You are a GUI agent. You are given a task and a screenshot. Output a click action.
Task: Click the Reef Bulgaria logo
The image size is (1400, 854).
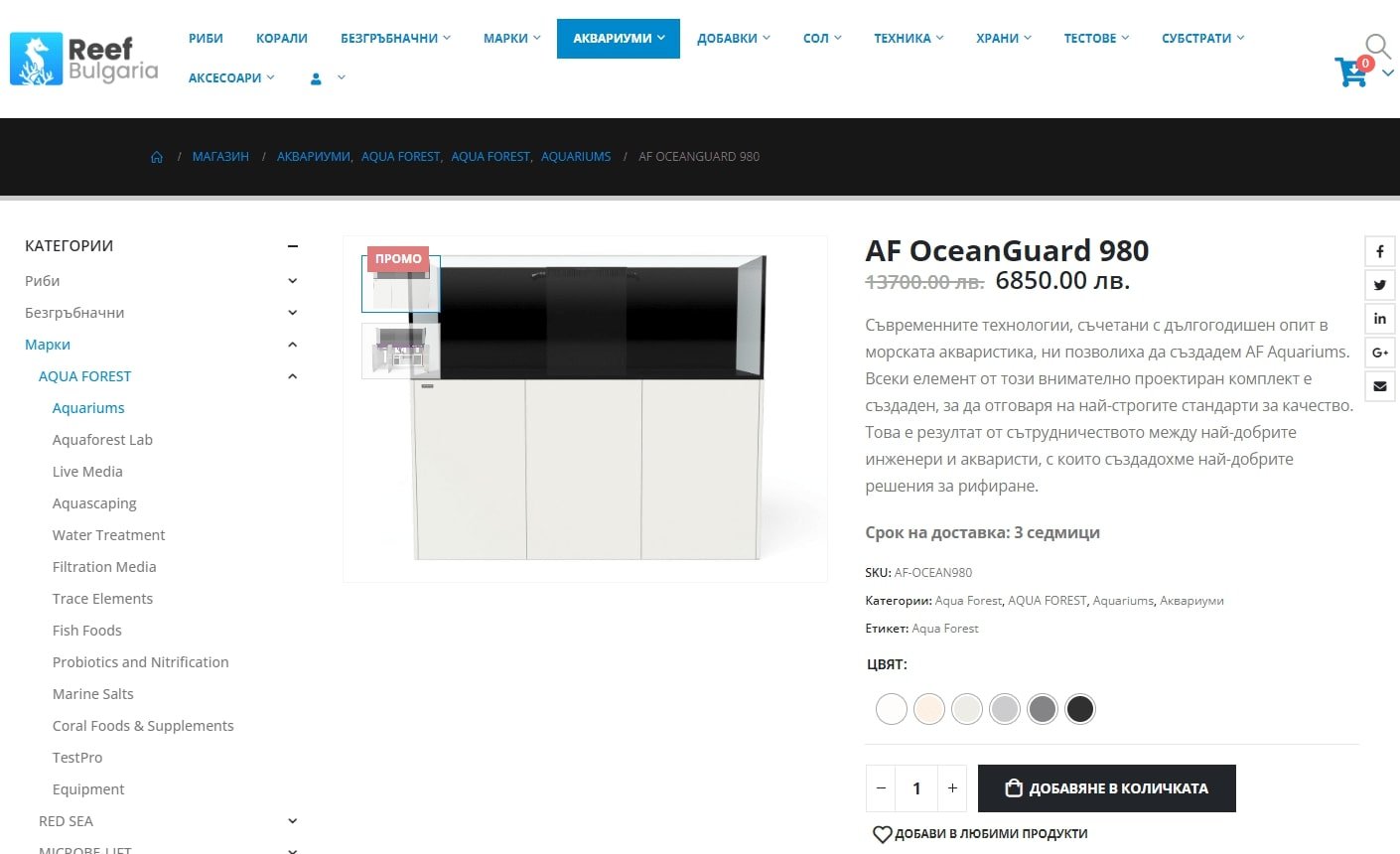84,59
